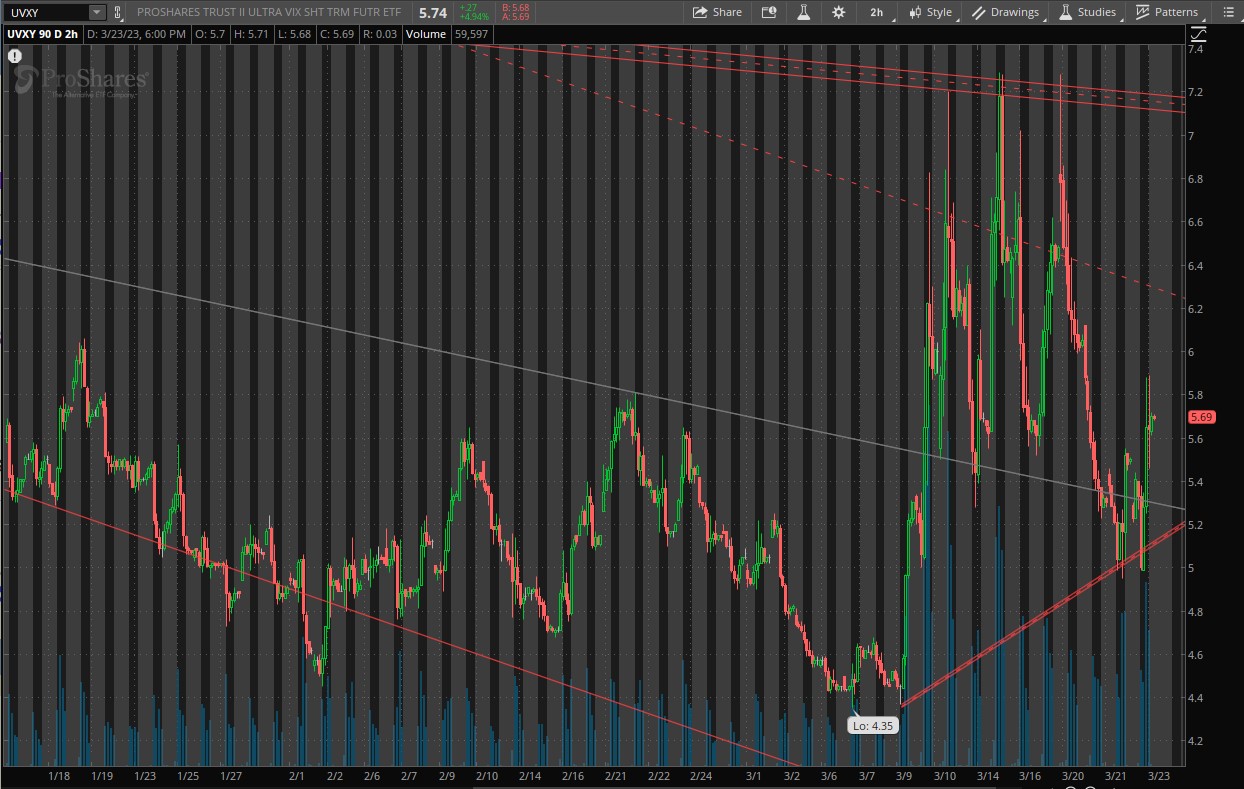Click the chart icon beside Patterns
The width and height of the screenshot is (1244, 789).
click(x=1143, y=12)
